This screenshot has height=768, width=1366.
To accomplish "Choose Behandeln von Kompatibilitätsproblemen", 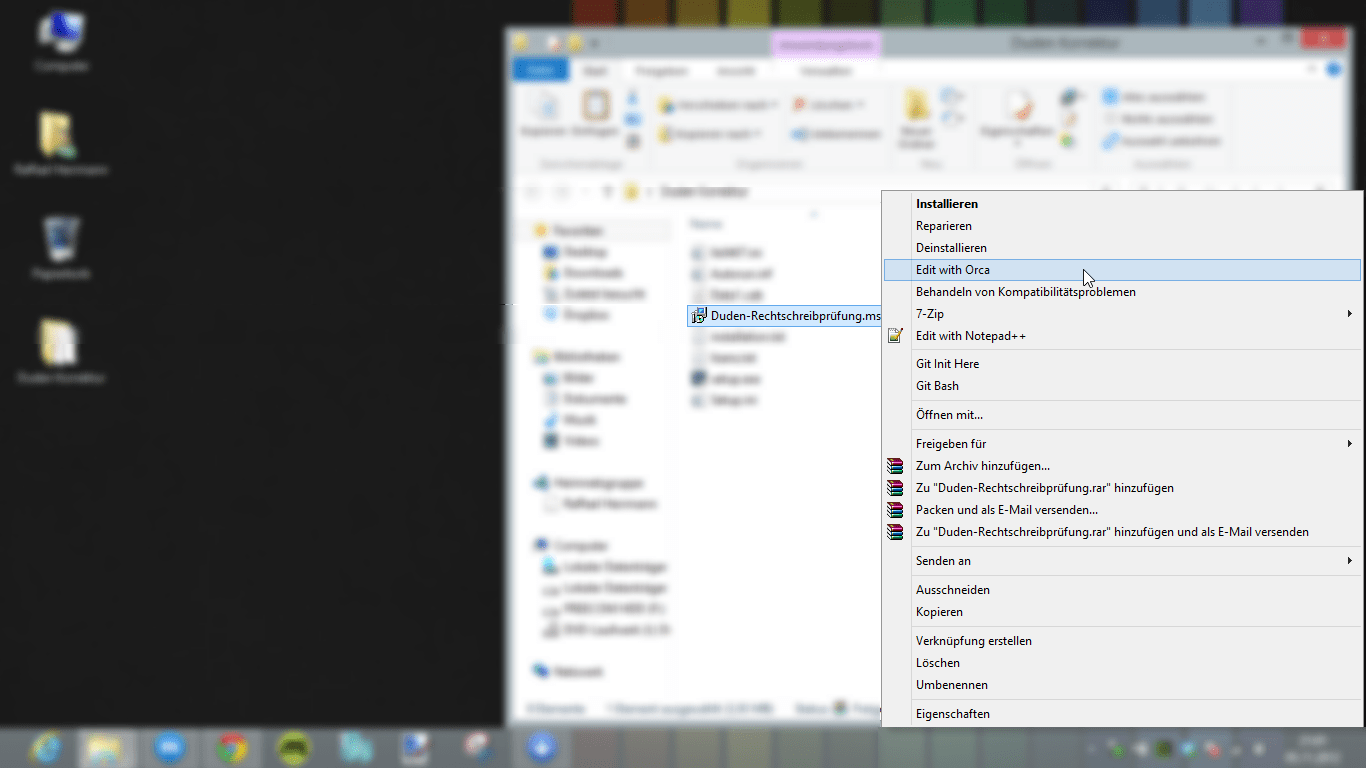I will [1121, 292].
